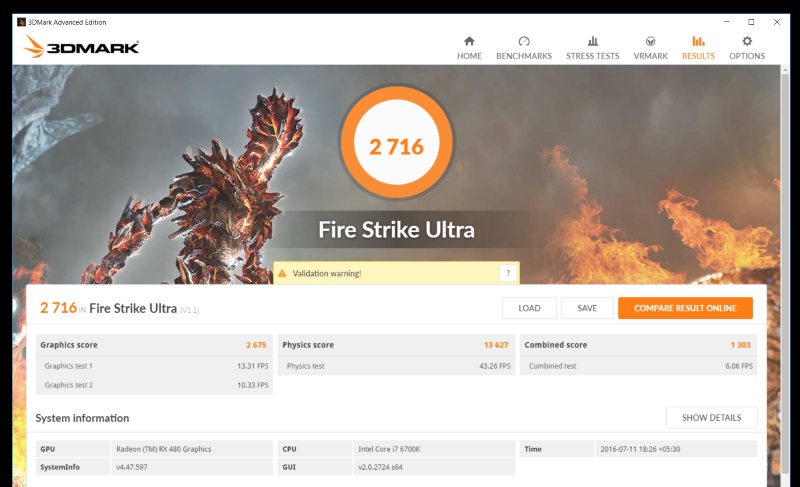
Task: Click the Graphics test 2 row
Action: tap(154, 385)
